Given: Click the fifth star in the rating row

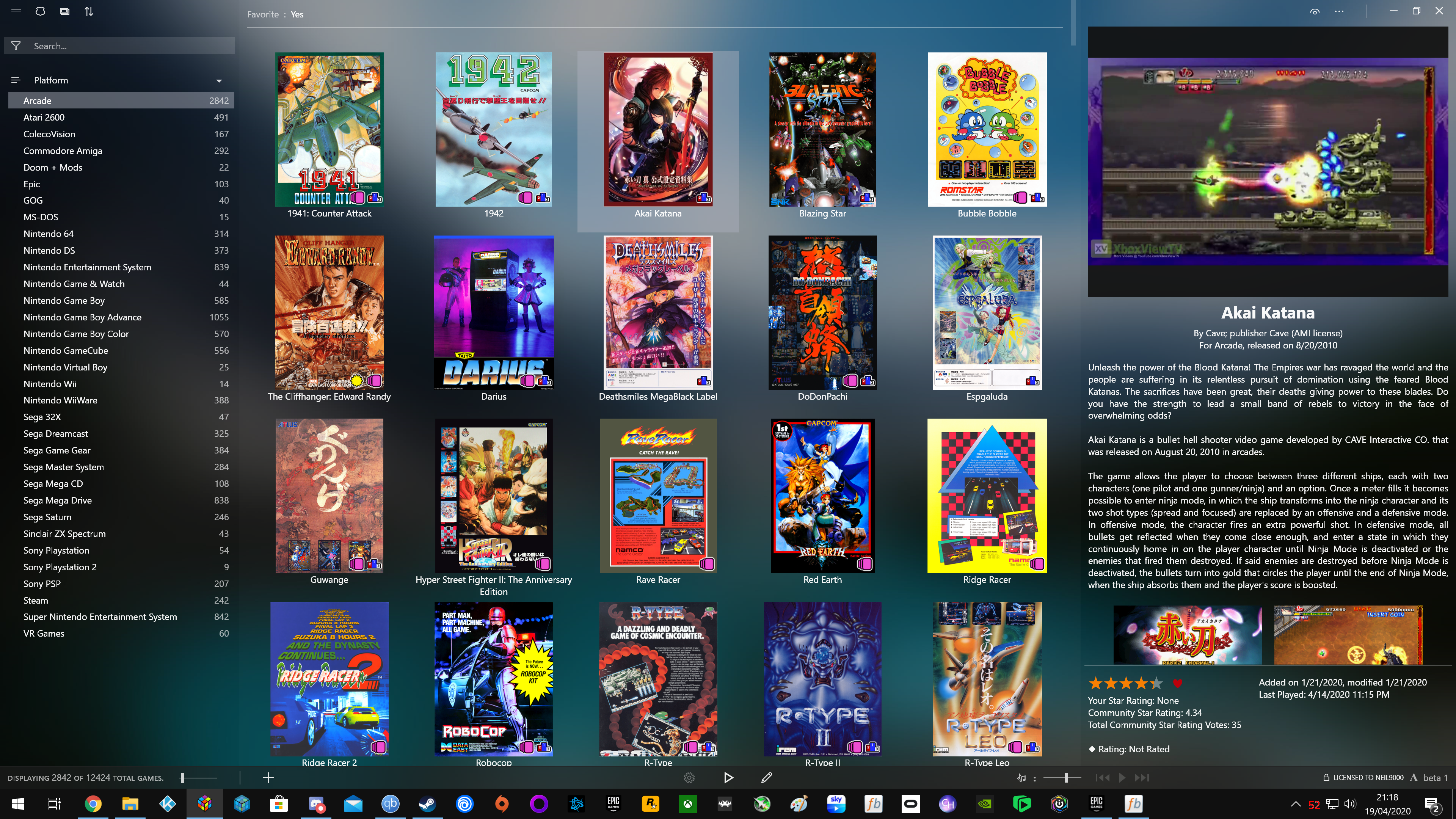Looking at the screenshot, I should pyautogui.click(x=1156, y=683).
